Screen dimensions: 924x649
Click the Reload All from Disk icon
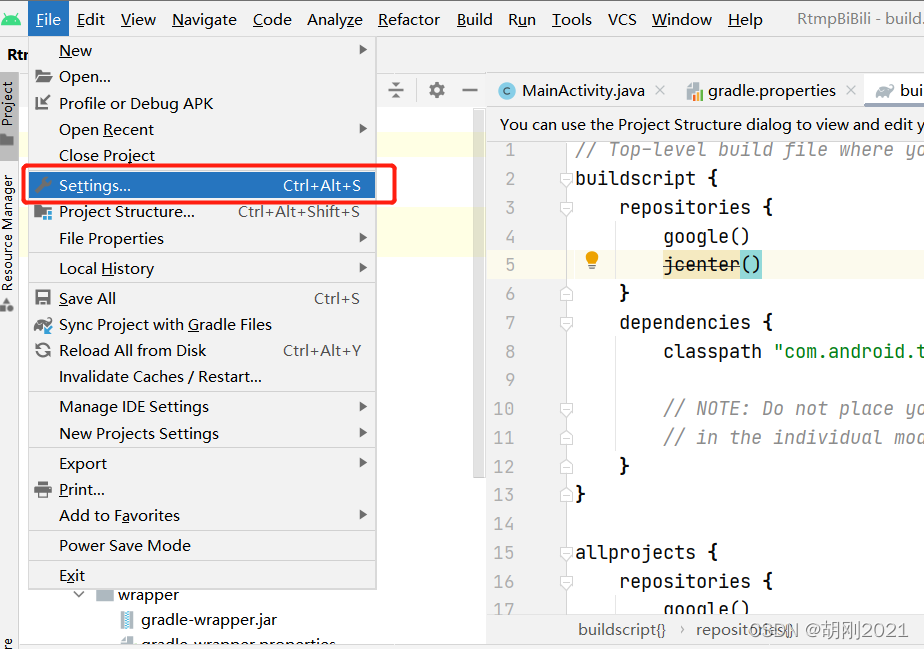43,351
